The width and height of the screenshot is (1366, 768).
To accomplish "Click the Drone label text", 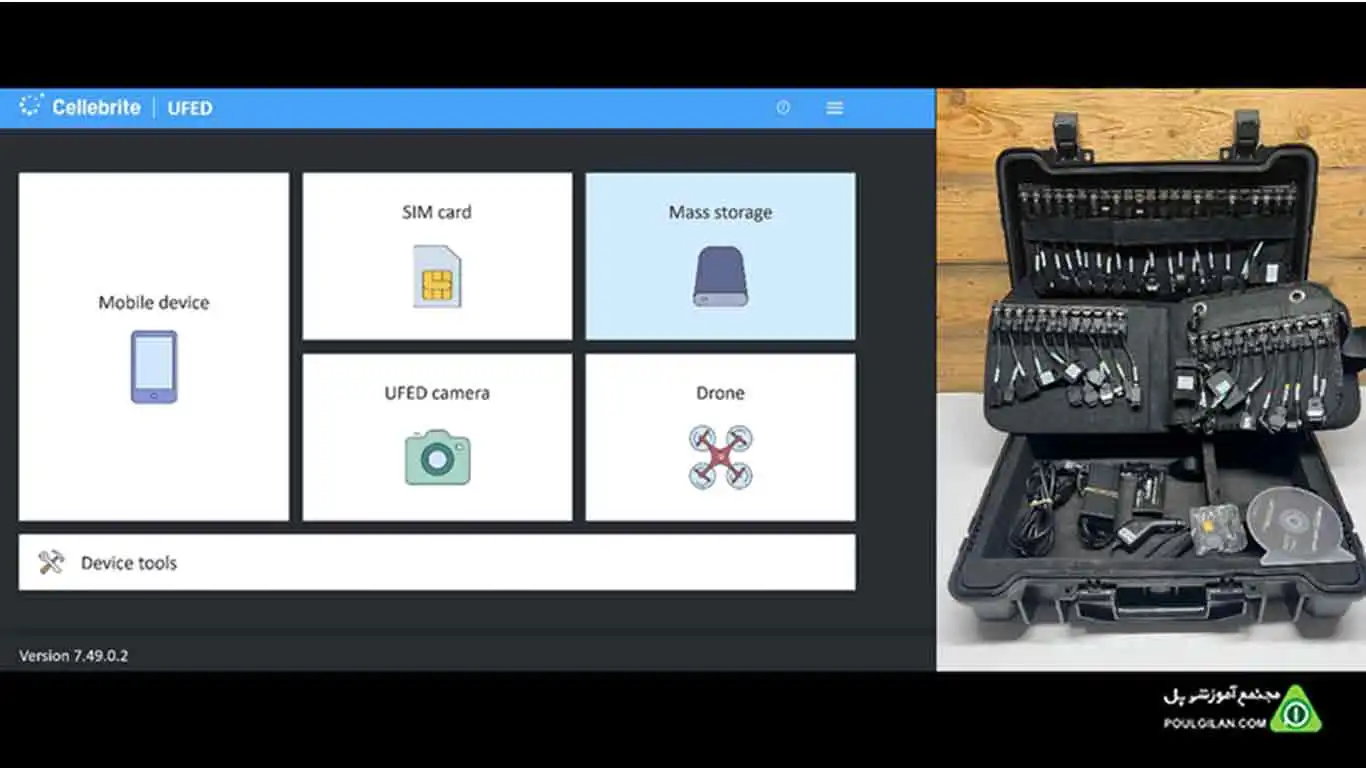I will pos(720,393).
